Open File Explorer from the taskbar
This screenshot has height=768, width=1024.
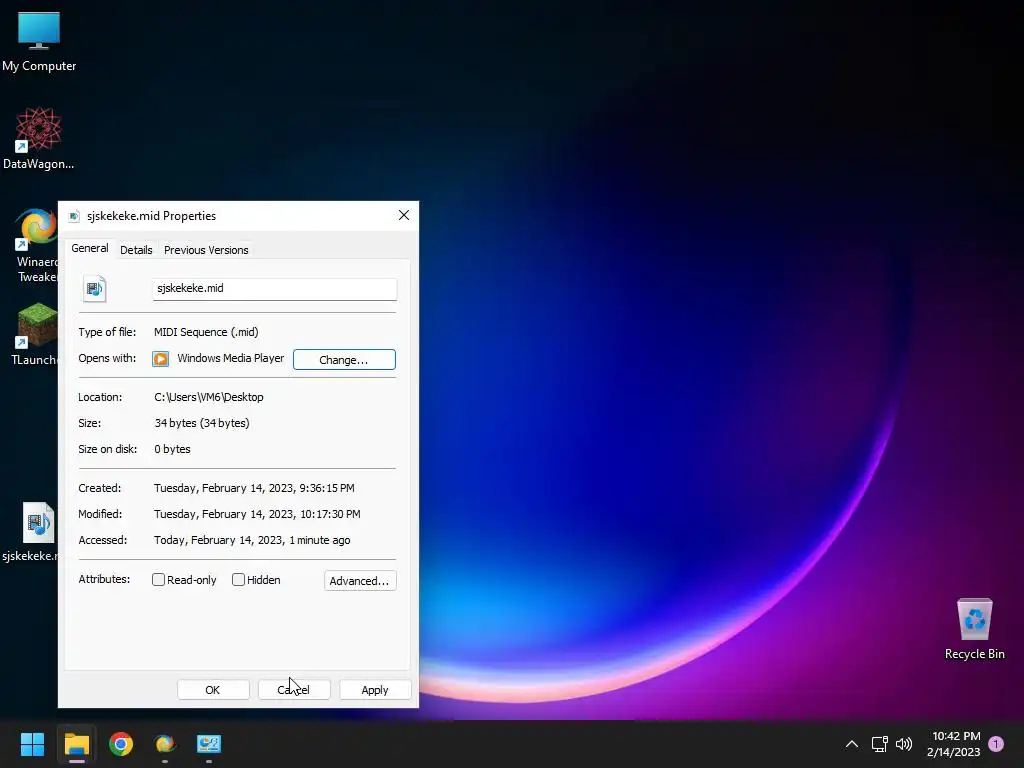click(x=76, y=744)
